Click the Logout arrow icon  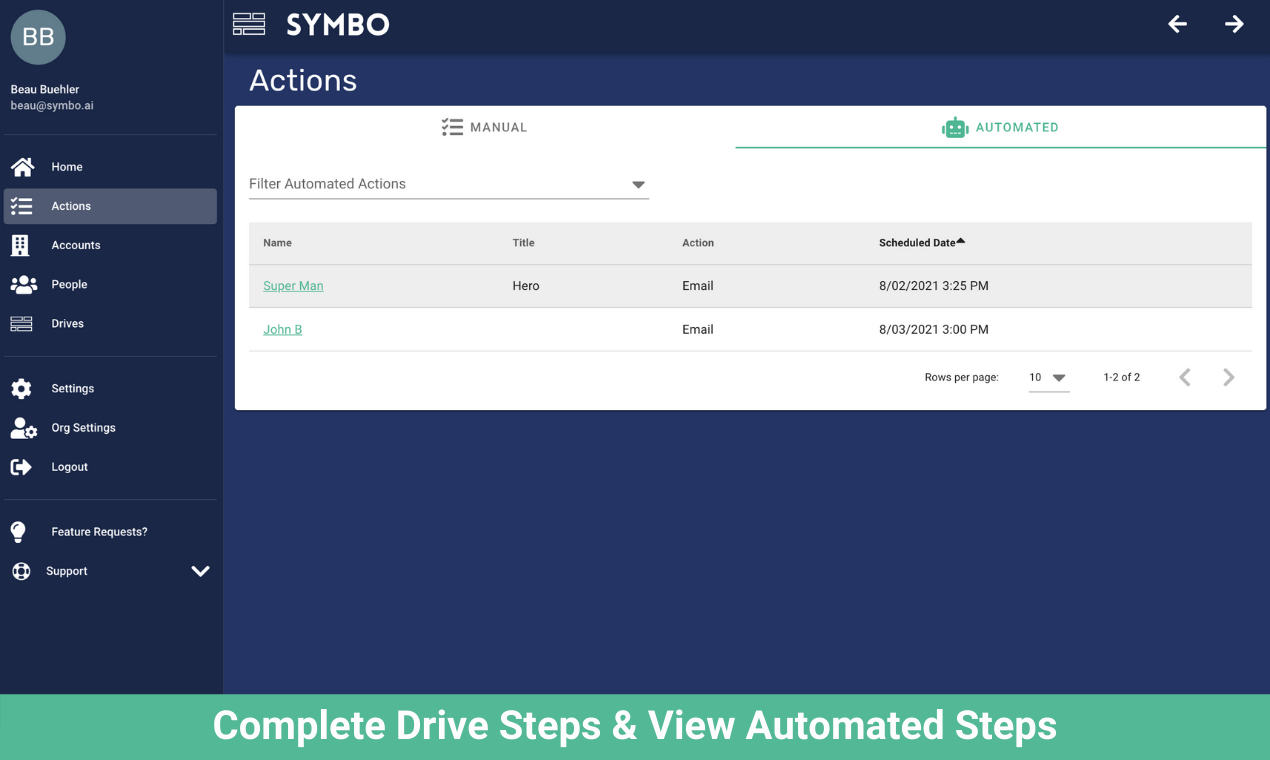[x=21, y=467]
